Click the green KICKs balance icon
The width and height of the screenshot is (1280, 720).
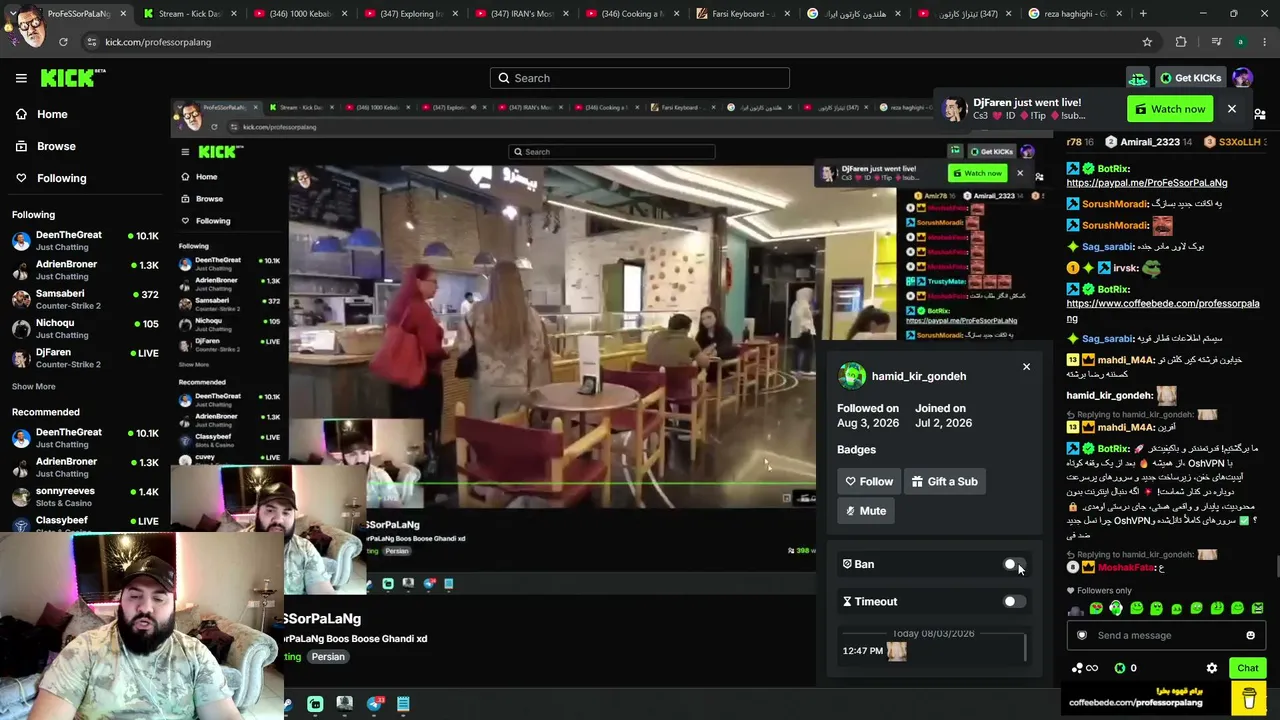coord(1120,668)
